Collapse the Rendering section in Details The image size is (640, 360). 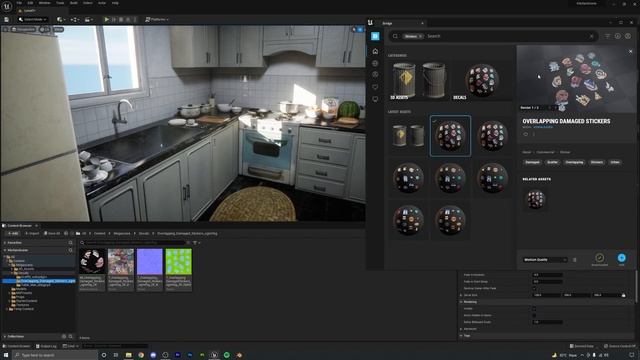coord(462,302)
